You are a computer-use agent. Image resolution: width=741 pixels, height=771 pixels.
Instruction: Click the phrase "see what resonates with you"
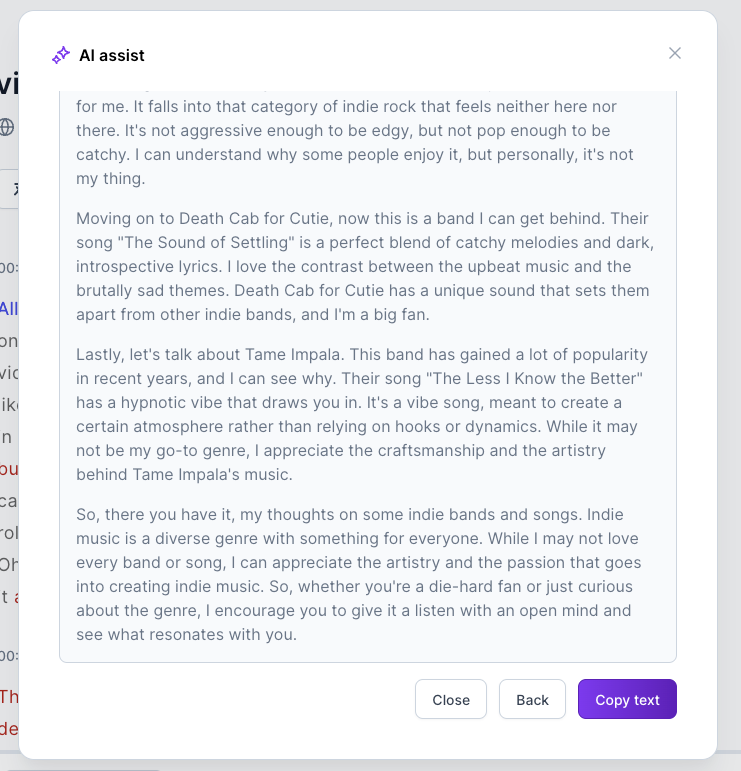coord(186,634)
